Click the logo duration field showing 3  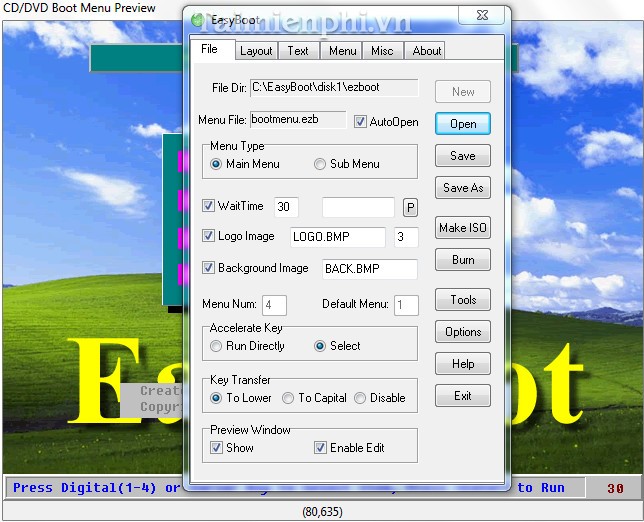point(406,237)
